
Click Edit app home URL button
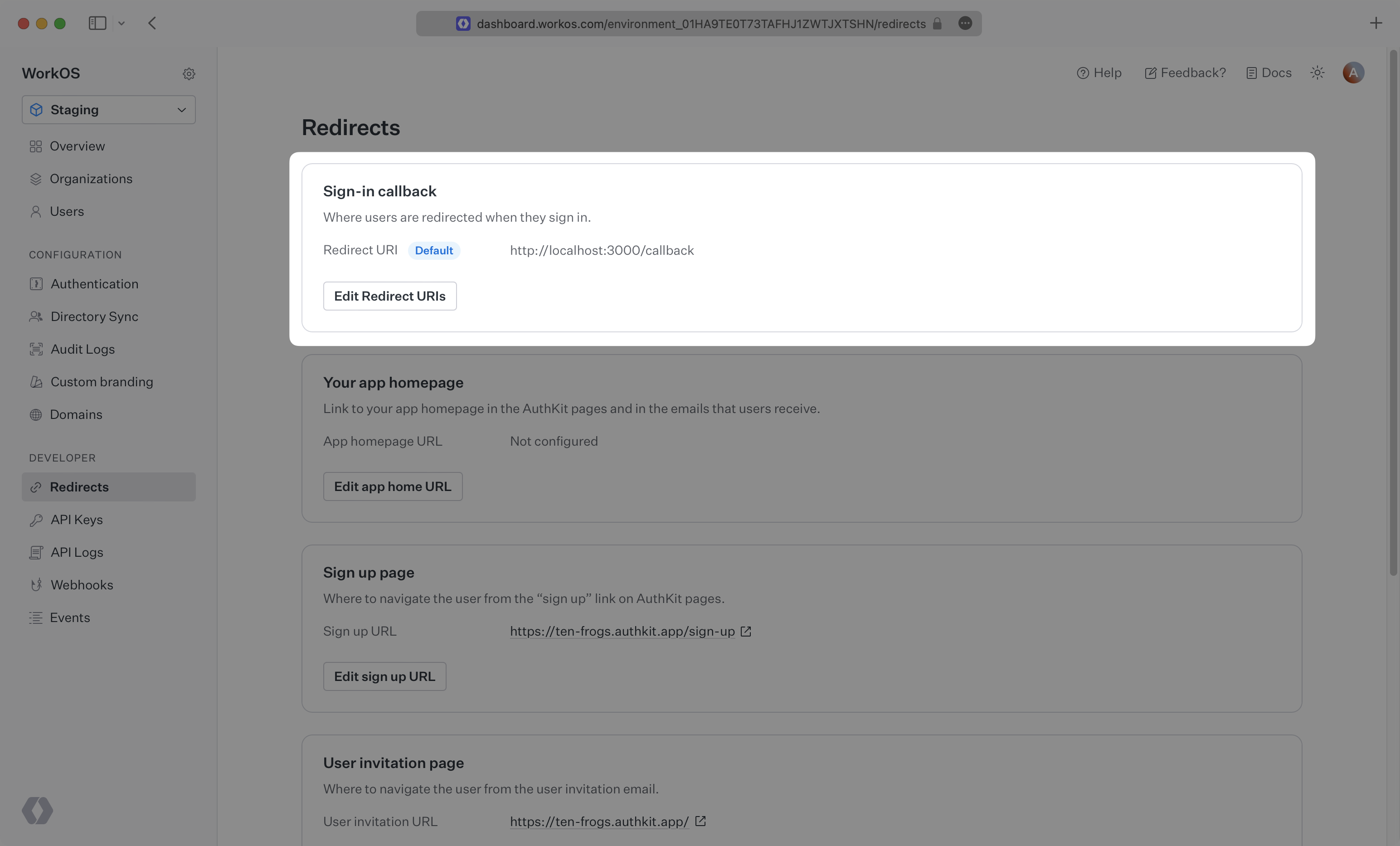tap(392, 486)
